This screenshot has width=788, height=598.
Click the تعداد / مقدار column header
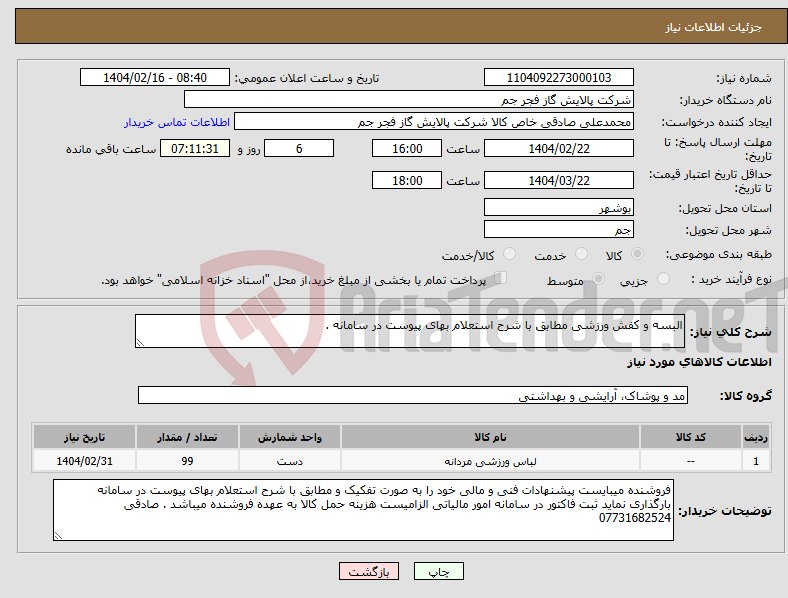(187, 437)
